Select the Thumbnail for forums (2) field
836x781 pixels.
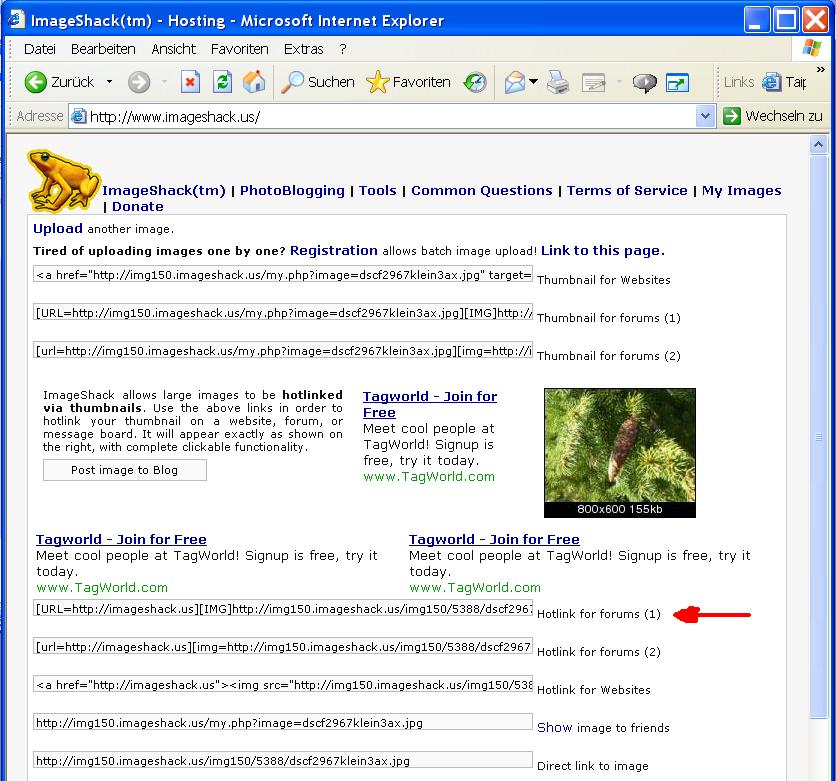pos(283,350)
